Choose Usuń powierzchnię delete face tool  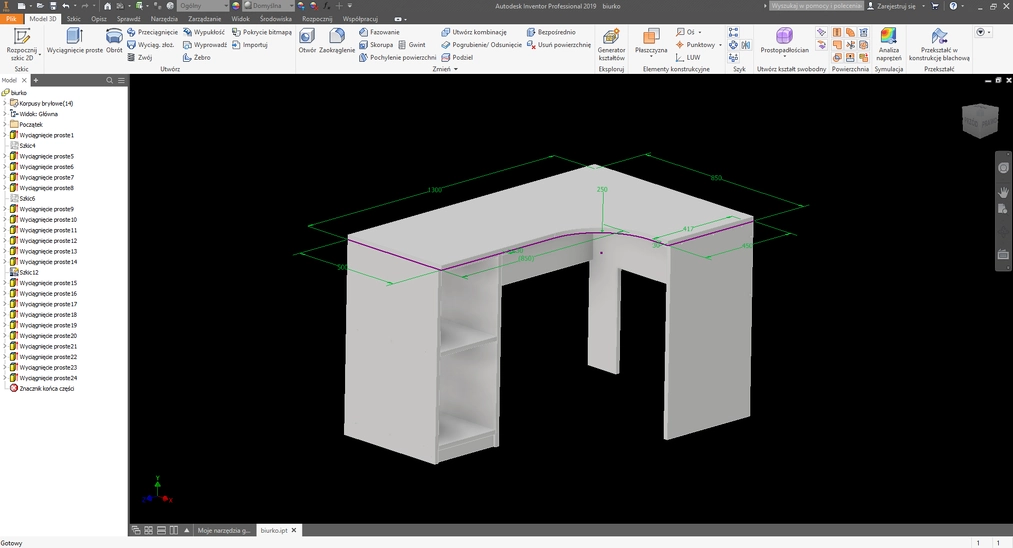[559, 45]
